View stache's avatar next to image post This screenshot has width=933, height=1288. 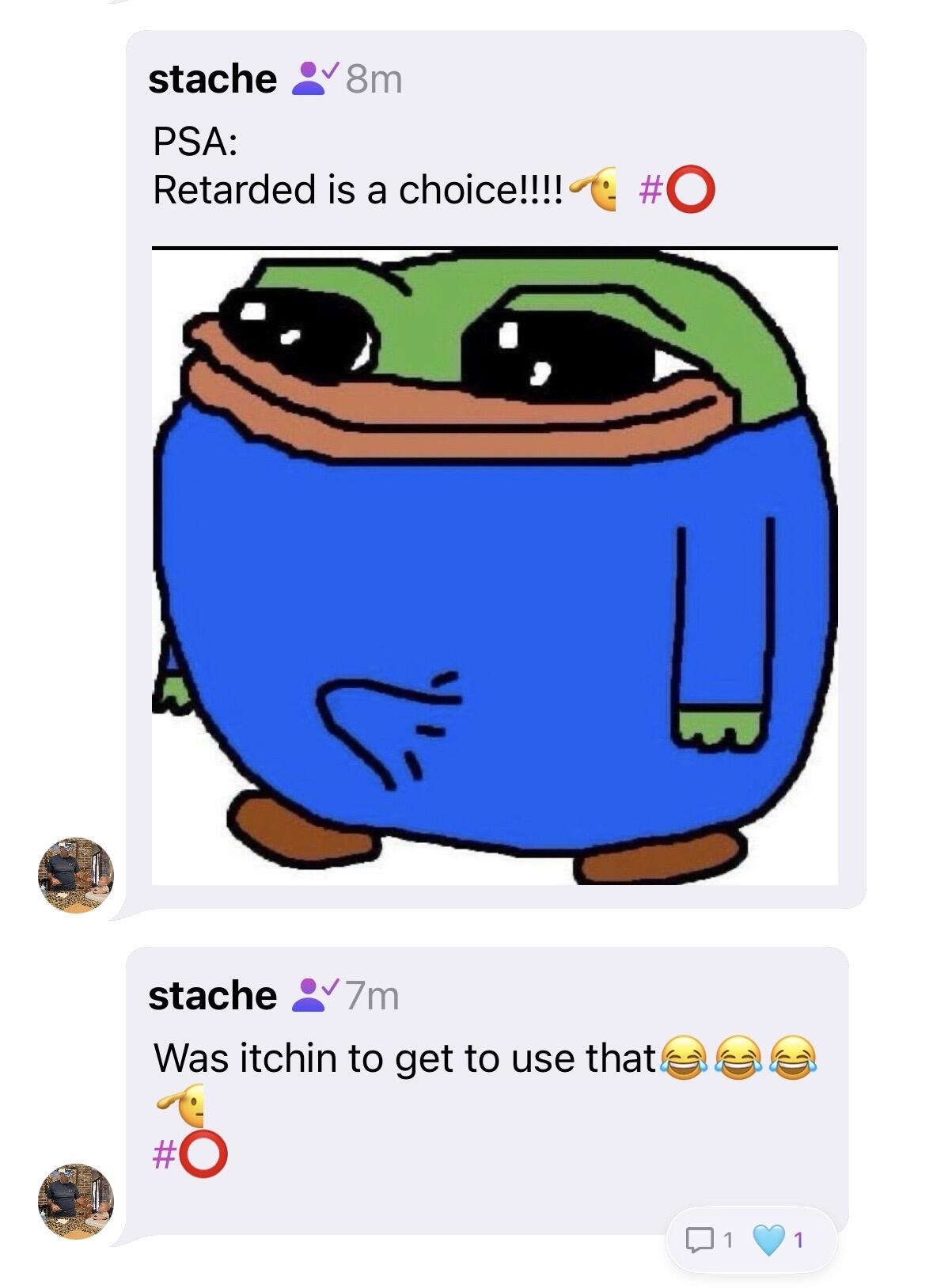click(x=76, y=876)
